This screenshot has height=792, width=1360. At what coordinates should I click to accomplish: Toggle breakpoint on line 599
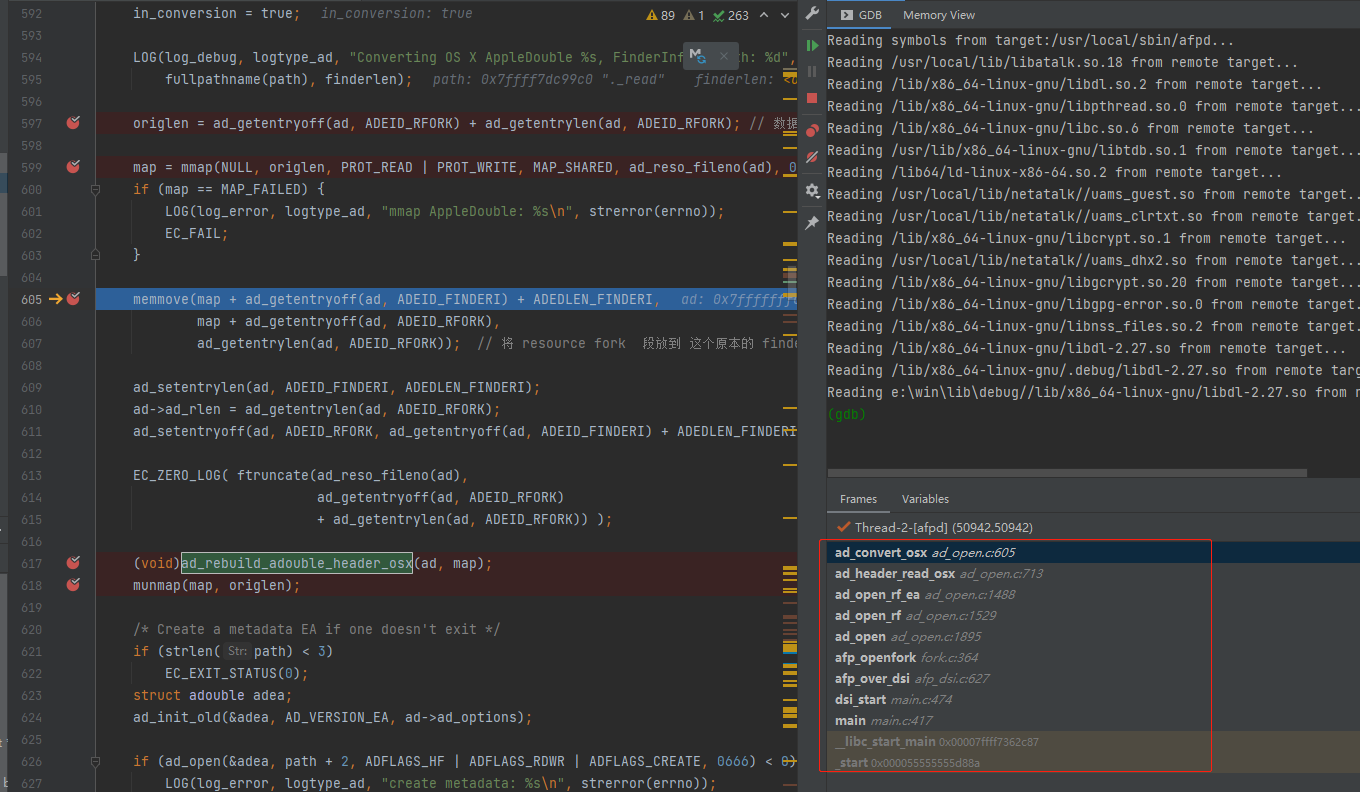(x=73, y=167)
